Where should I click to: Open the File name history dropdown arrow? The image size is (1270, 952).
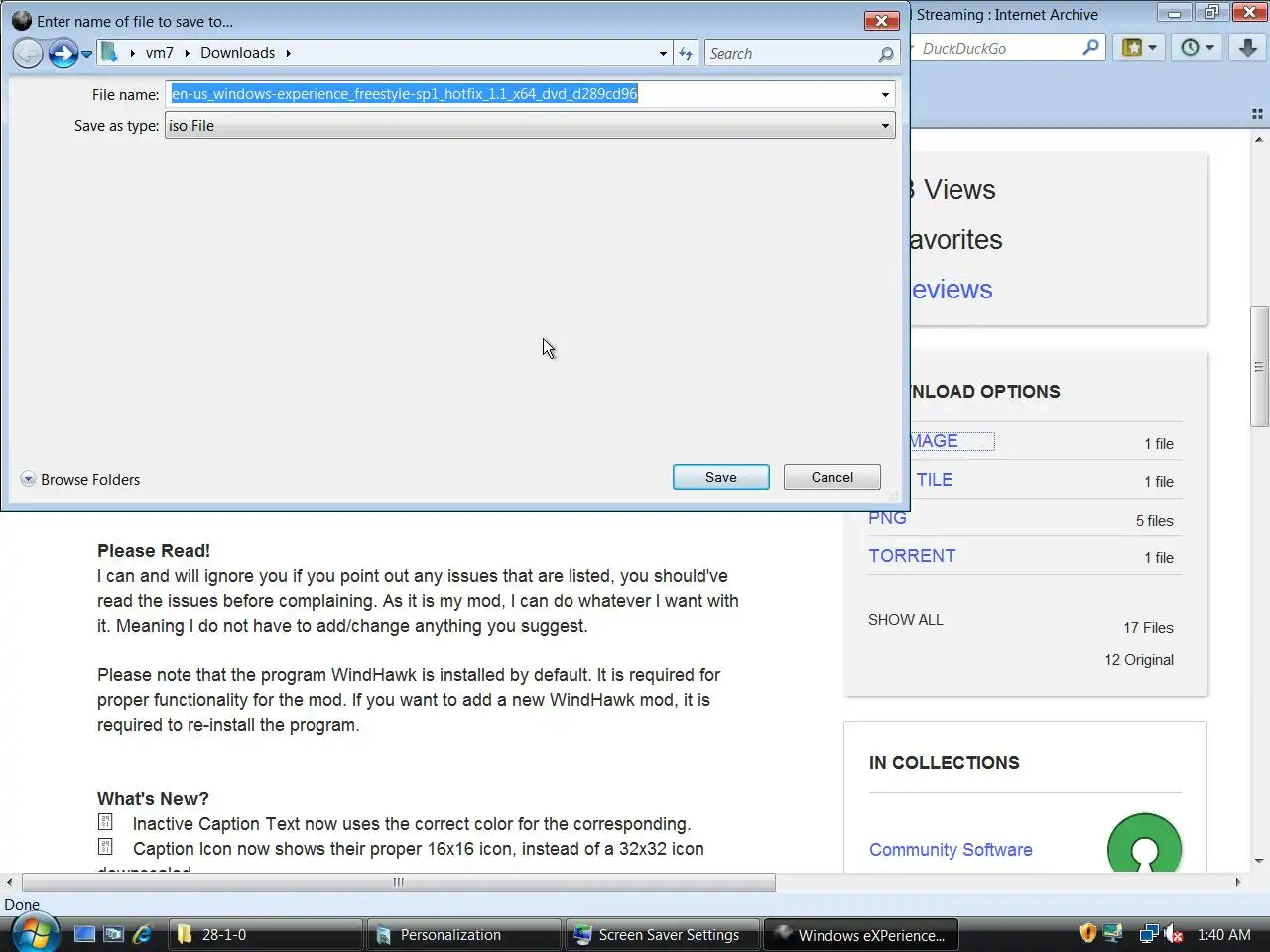coord(885,95)
